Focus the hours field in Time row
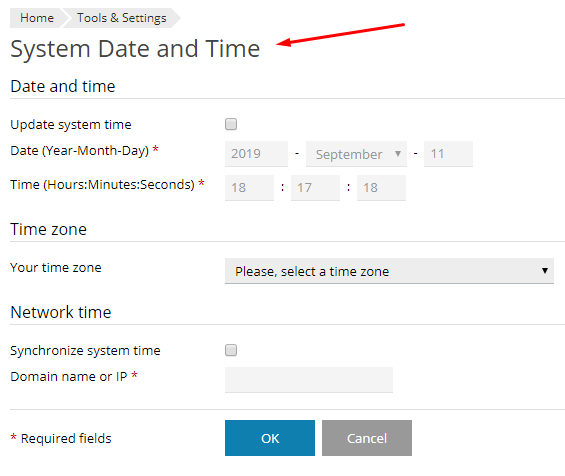 tap(249, 188)
